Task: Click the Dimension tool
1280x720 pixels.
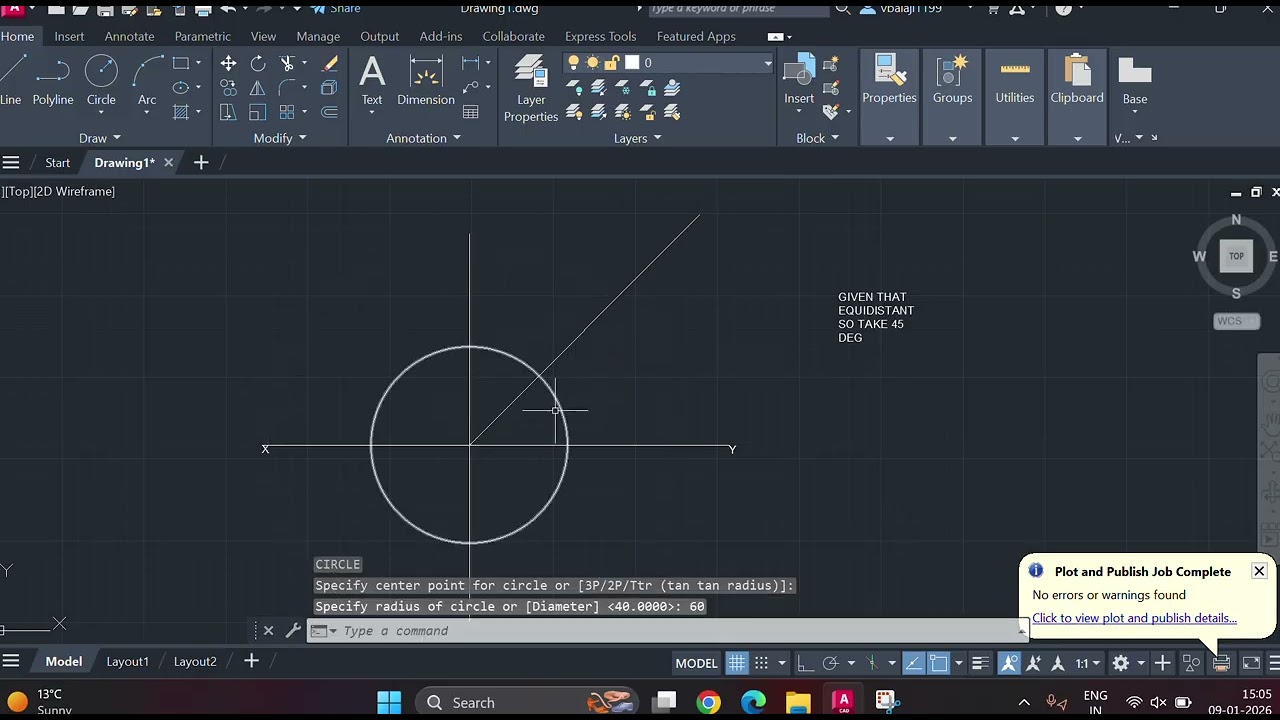Action: tap(426, 80)
